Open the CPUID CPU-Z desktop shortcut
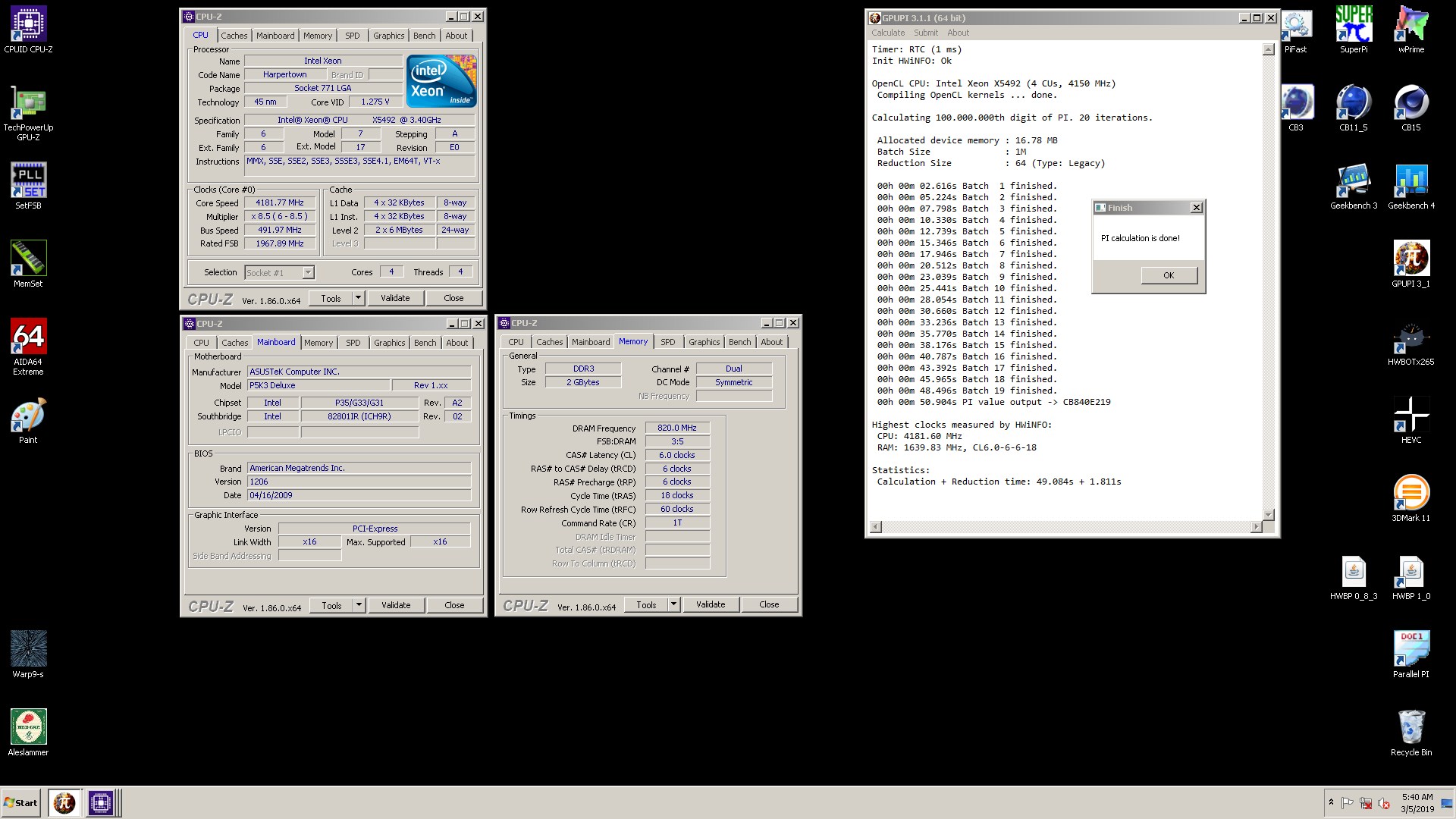1456x819 pixels. pos(28,30)
